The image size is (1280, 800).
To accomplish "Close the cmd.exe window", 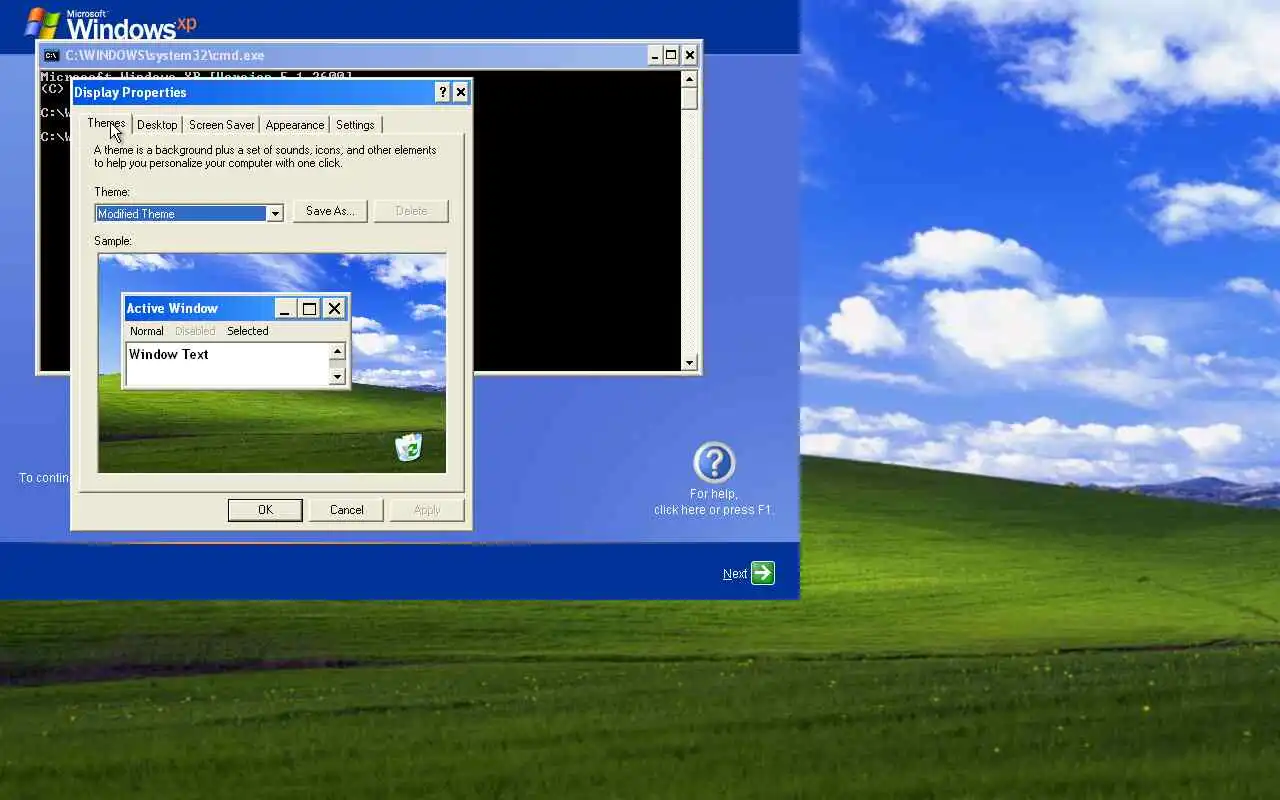I will tap(690, 55).
